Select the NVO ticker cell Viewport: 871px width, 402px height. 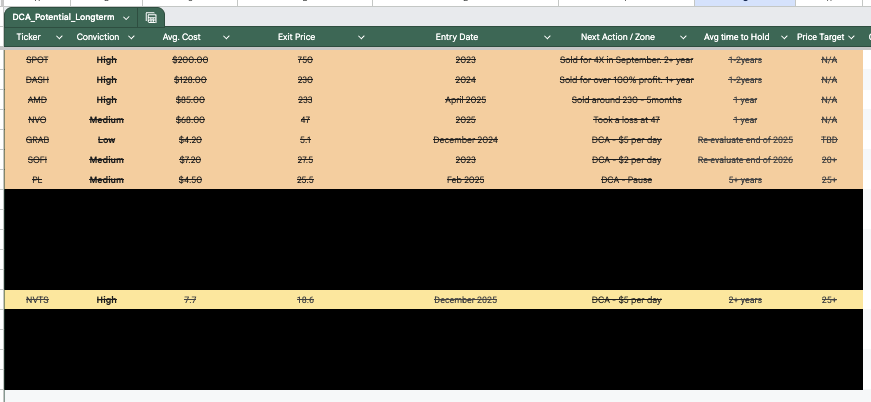click(38, 120)
